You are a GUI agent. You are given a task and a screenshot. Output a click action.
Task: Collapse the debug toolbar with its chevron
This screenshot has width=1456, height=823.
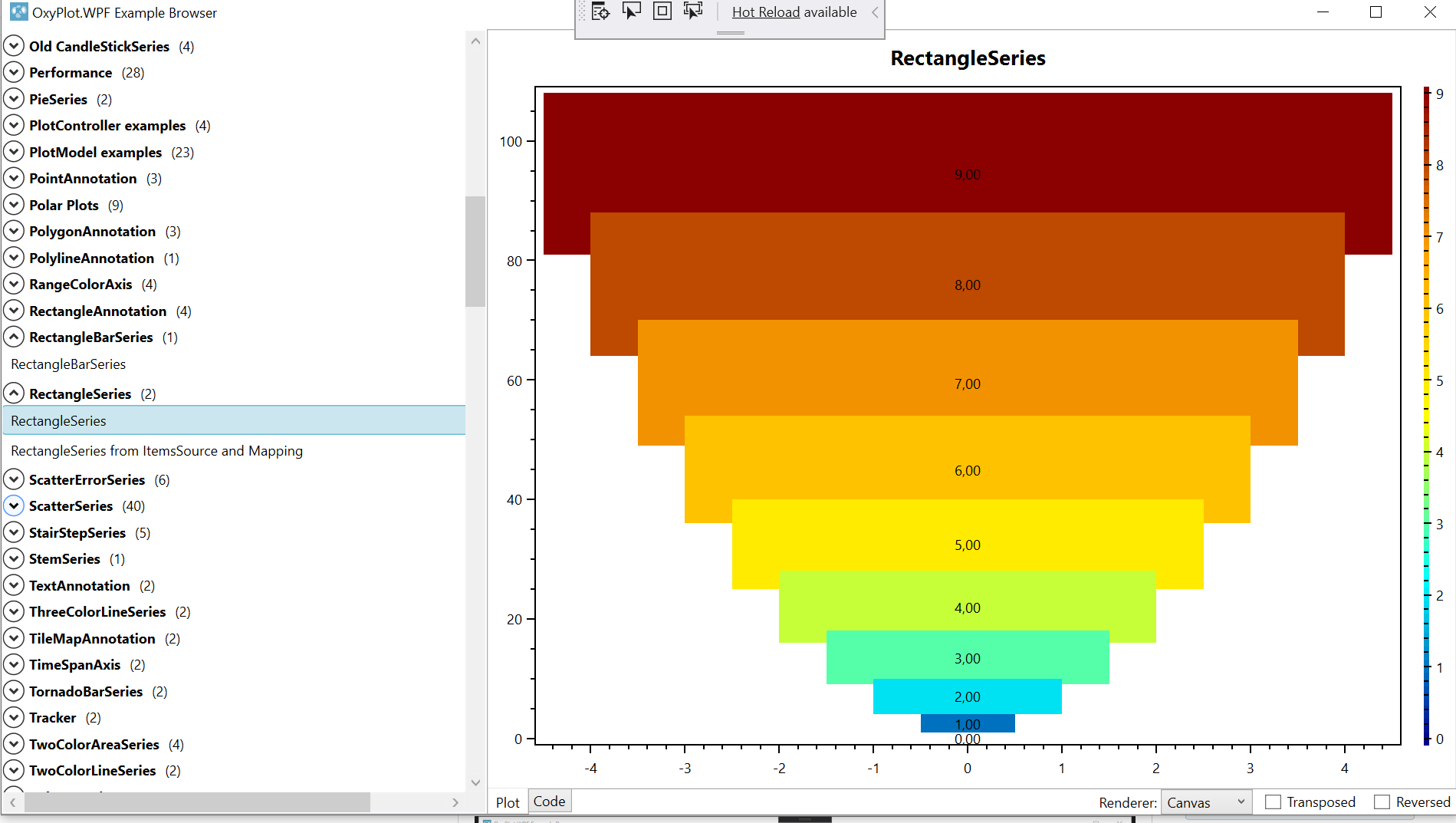pos(874,12)
